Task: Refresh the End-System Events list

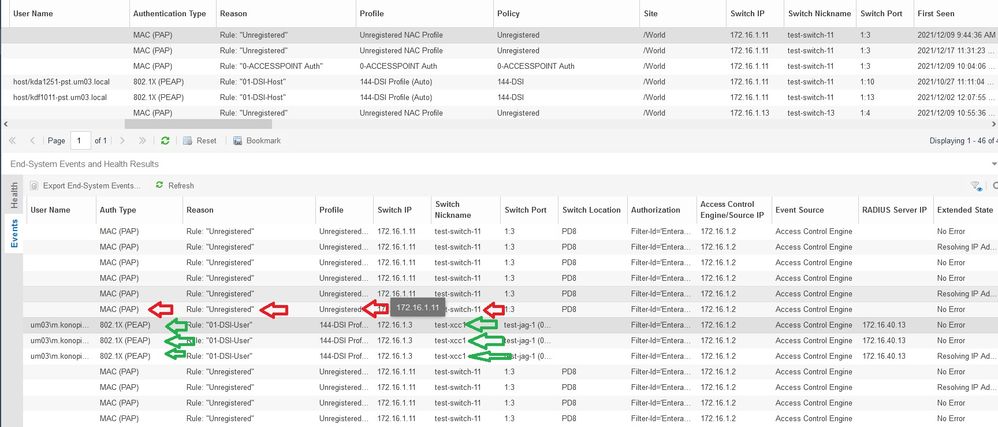Action: click(175, 185)
